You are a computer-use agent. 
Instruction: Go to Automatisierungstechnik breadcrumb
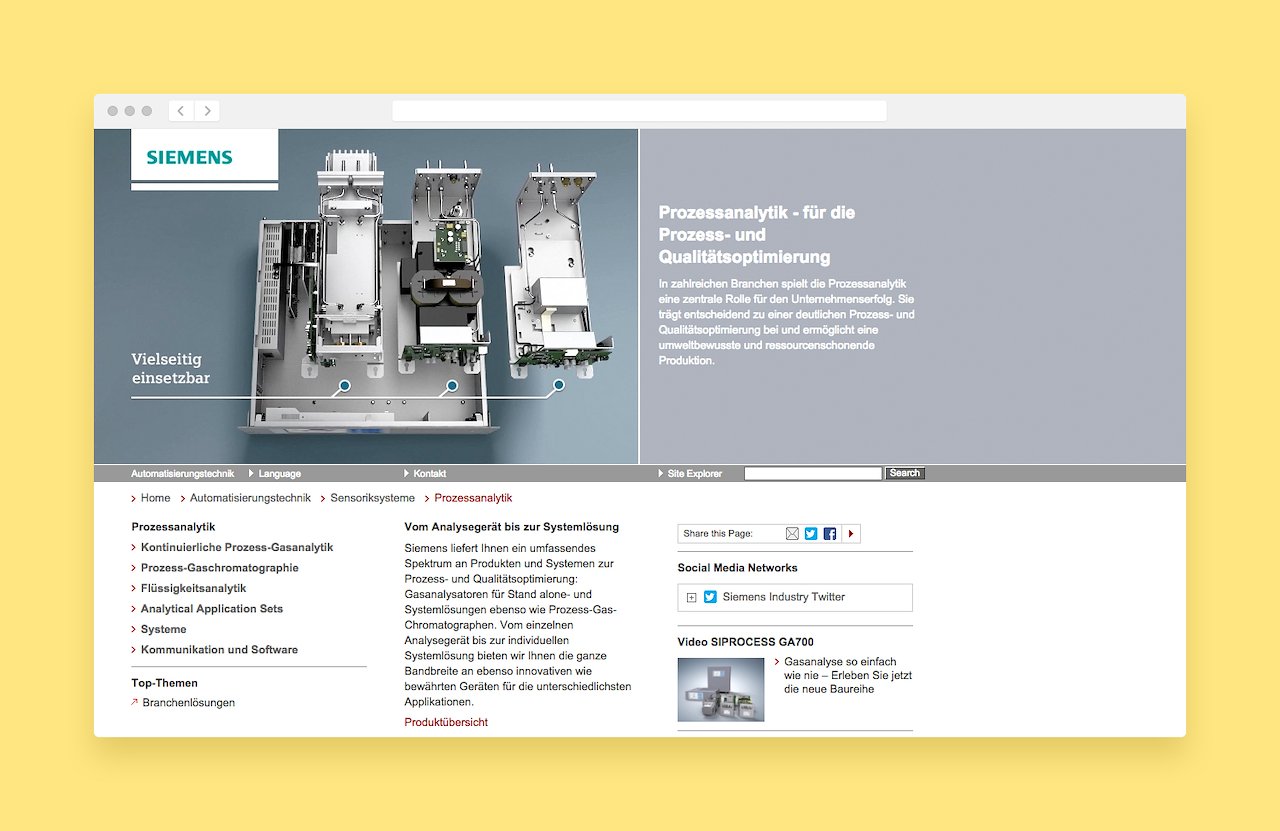[250, 498]
